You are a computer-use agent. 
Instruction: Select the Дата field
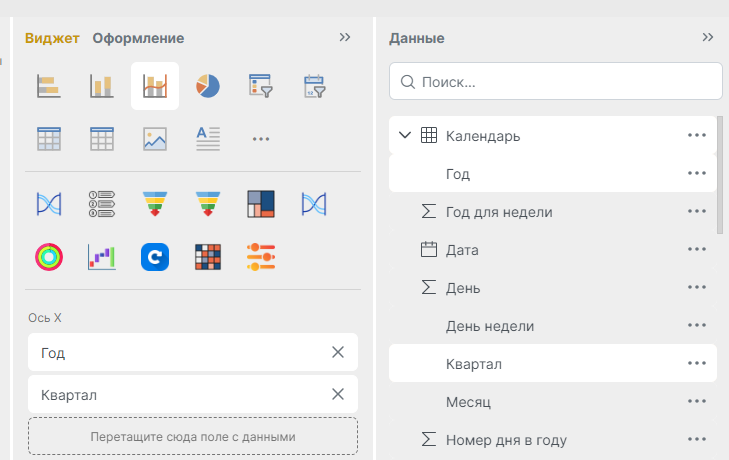[553, 250]
